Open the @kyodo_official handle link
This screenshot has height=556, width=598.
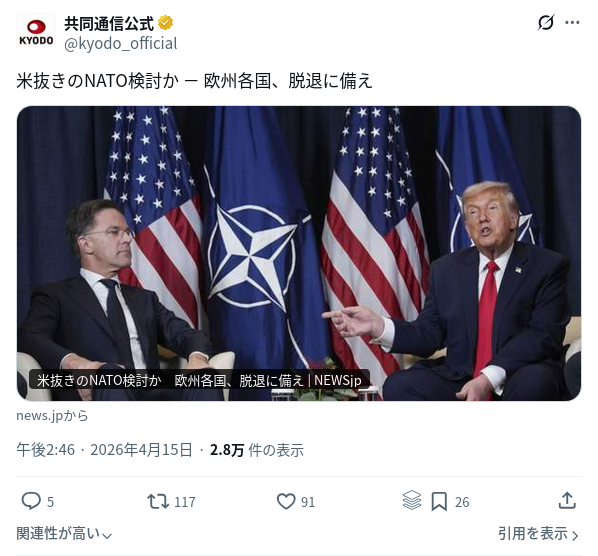coord(121,43)
